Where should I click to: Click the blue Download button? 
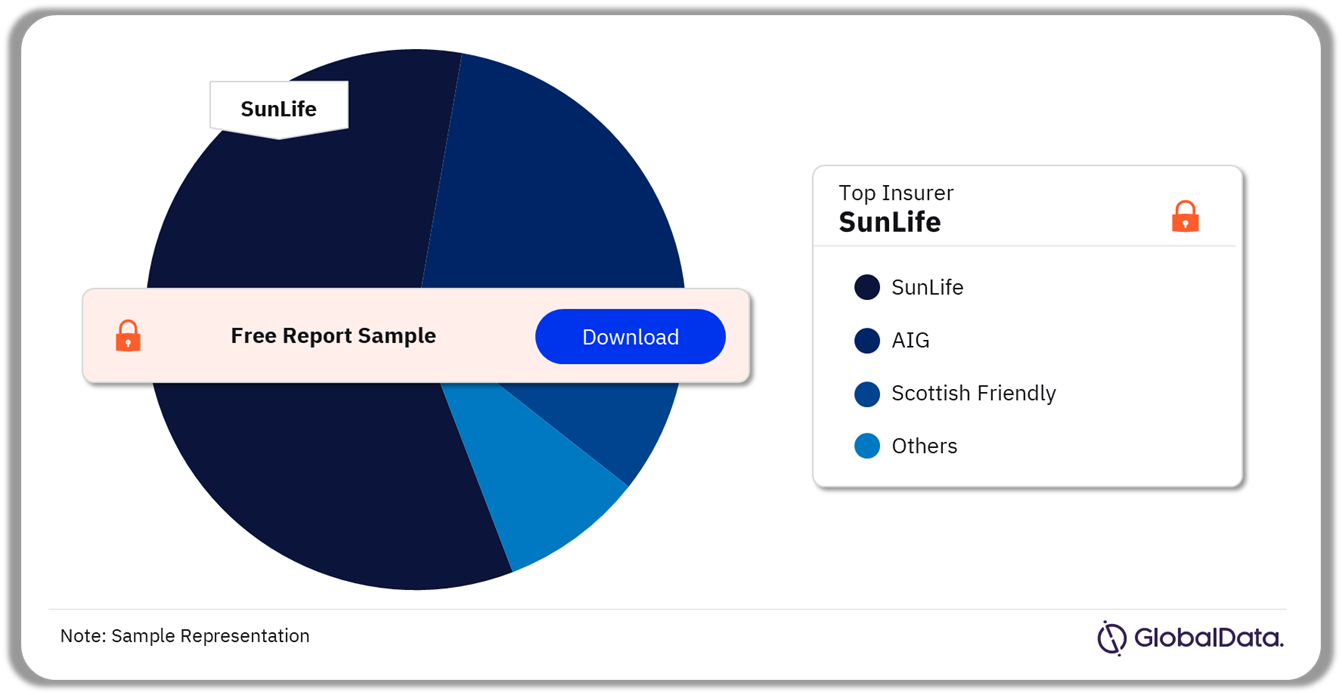click(x=630, y=337)
